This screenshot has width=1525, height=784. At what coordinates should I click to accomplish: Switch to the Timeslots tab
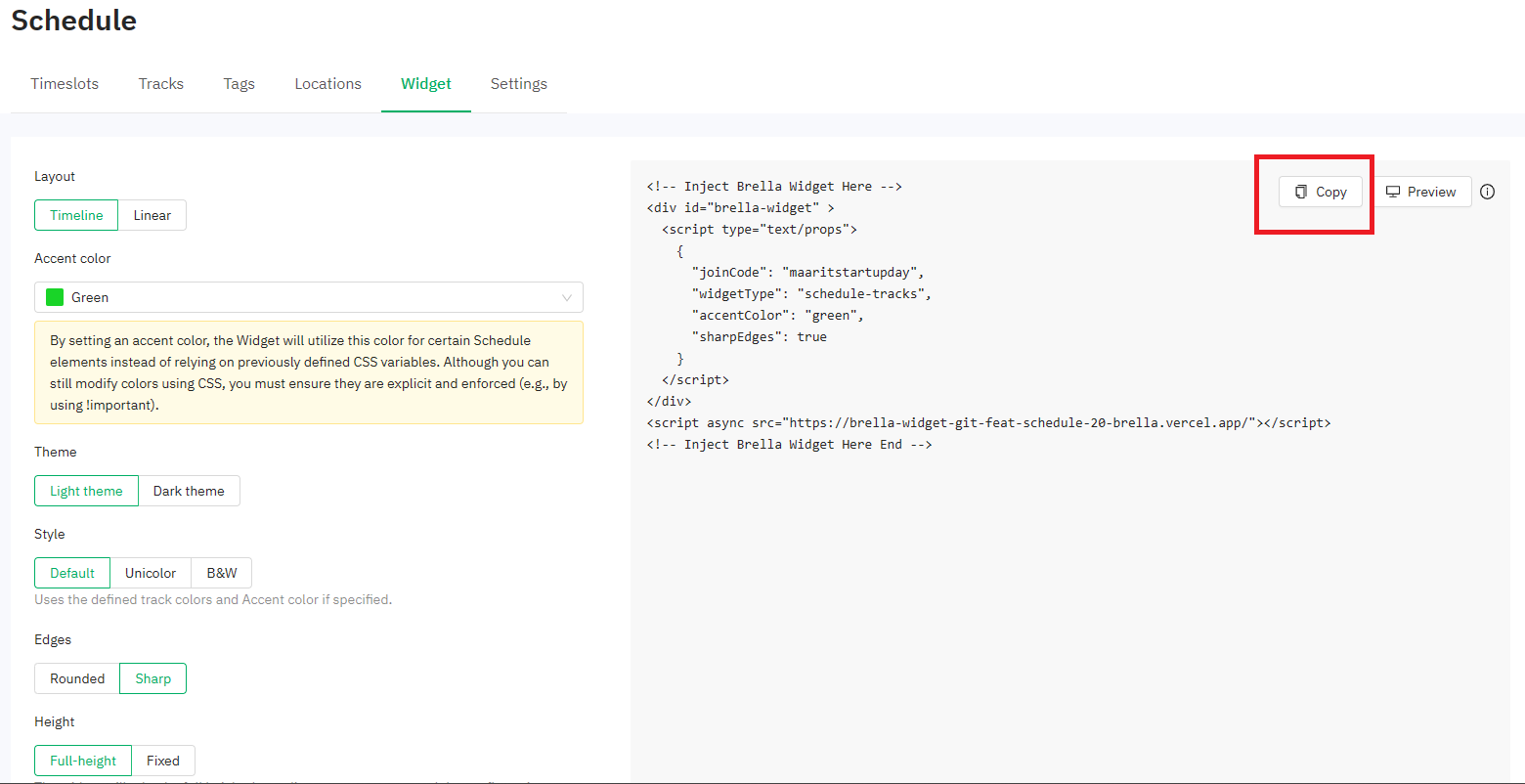[65, 83]
